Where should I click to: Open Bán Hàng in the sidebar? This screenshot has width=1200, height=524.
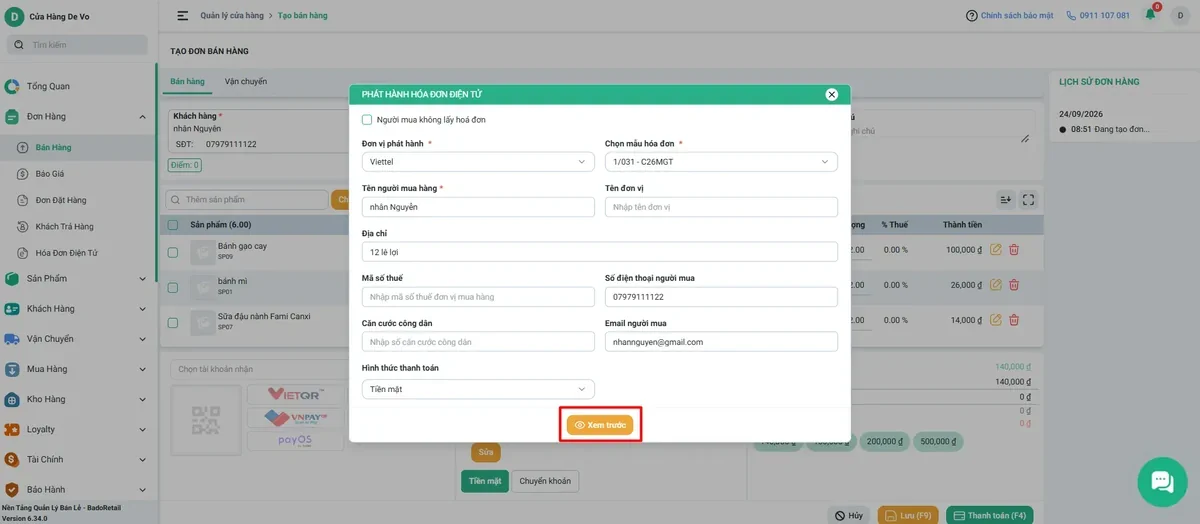(x=53, y=147)
